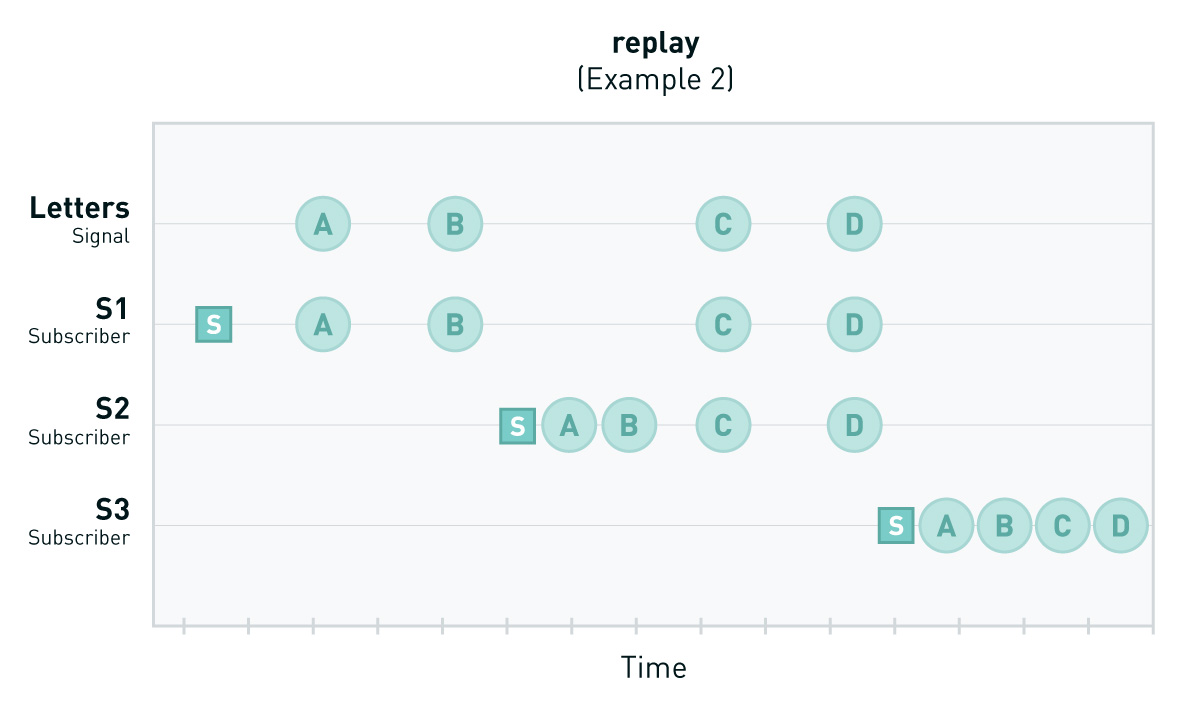The width and height of the screenshot is (1180, 710).
Task: Click the Letters Signal row label
Action: click(x=80, y=220)
